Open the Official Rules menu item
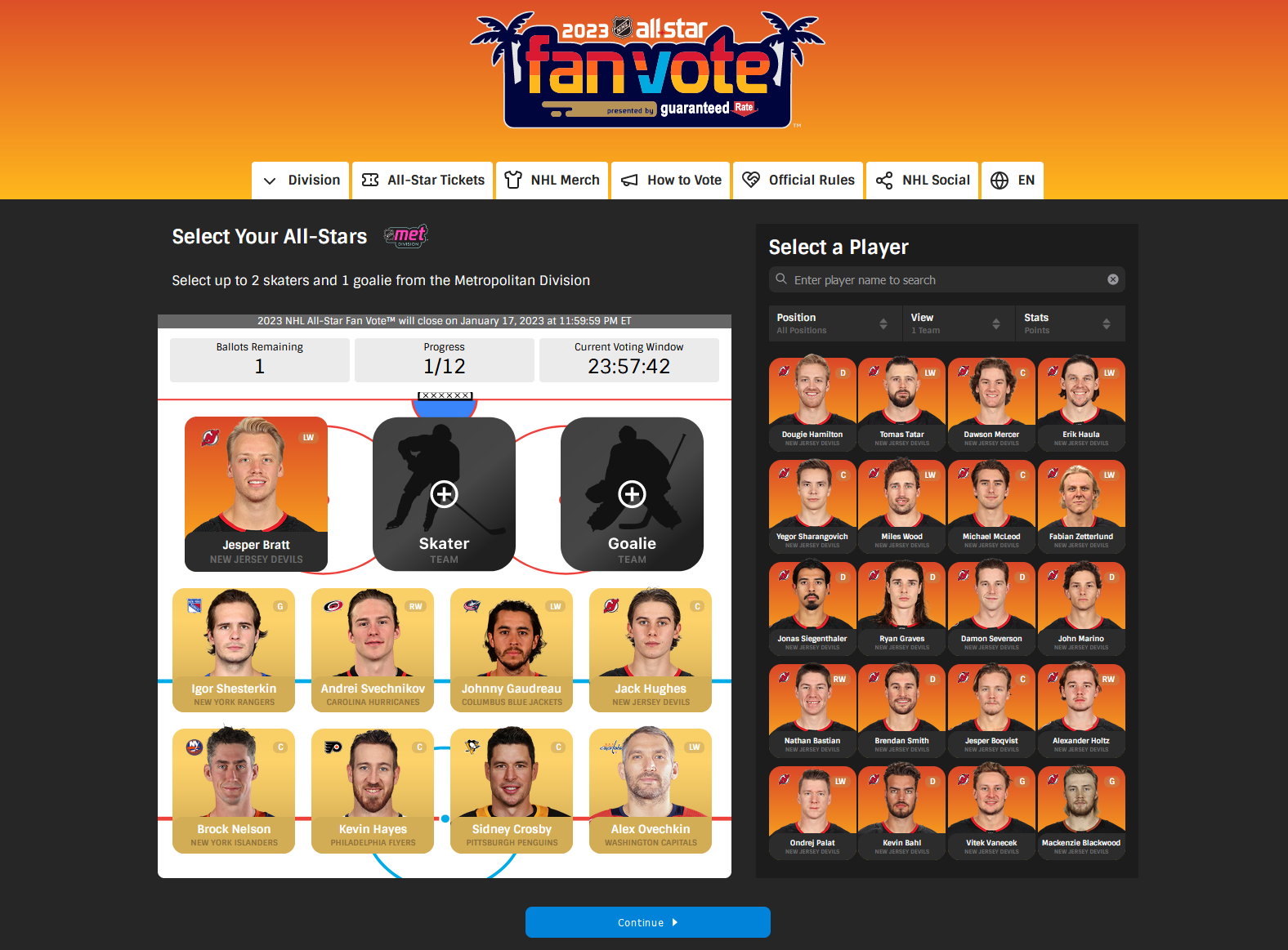 coord(798,181)
